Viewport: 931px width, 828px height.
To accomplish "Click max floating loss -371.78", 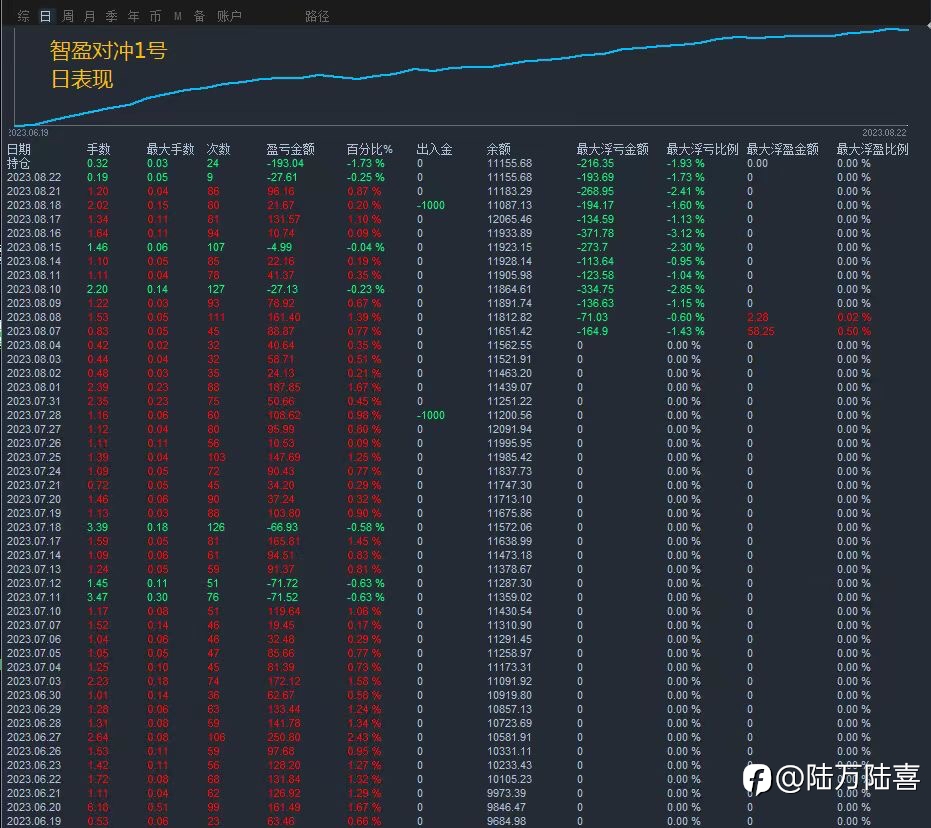I will 596,233.
